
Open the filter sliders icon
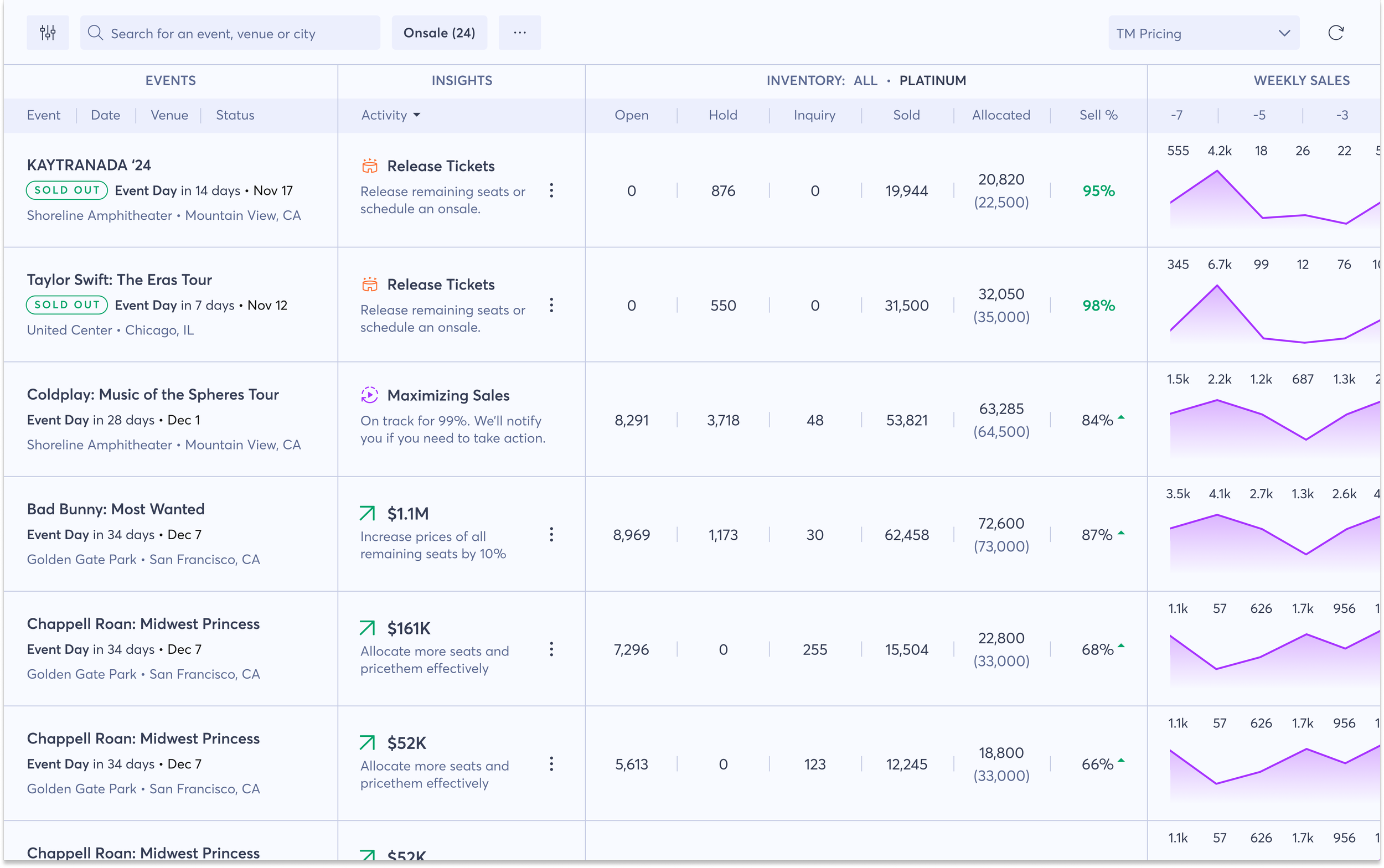pos(48,33)
